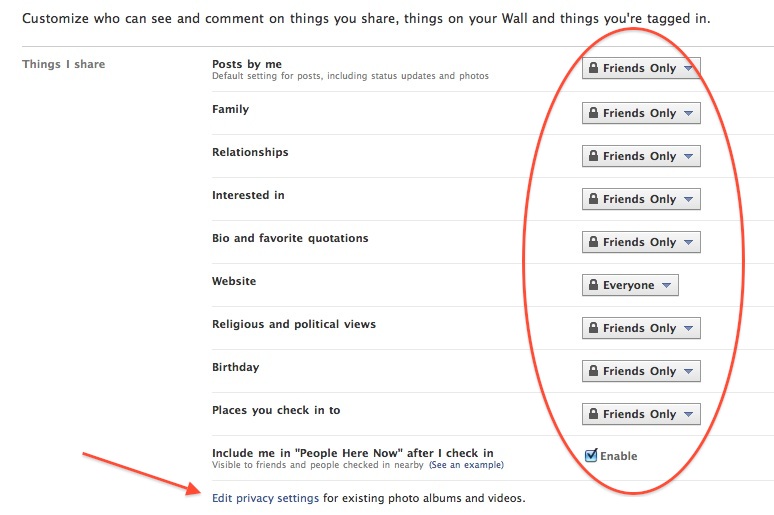Open See an example link

coord(466,465)
